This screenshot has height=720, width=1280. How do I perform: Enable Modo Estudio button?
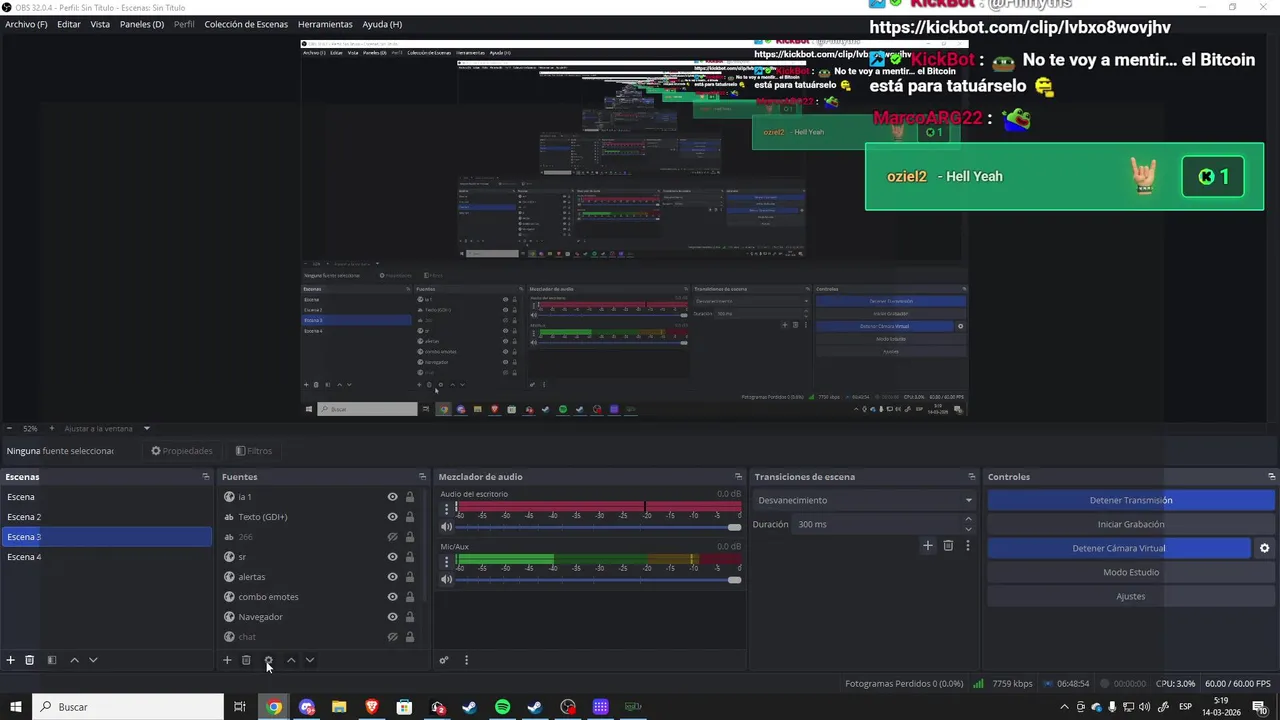[x=1131, y=572]
